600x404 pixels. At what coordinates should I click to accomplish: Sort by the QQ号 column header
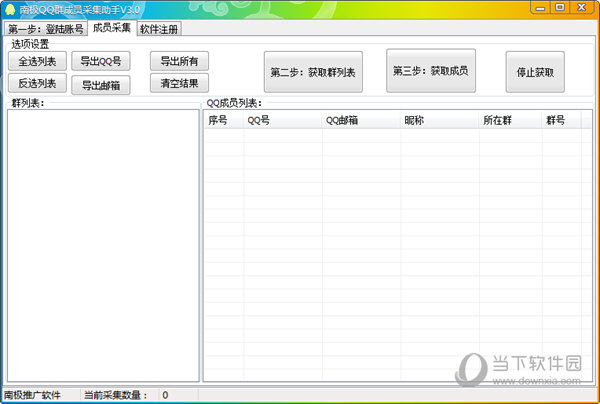[x=282, y=121]
